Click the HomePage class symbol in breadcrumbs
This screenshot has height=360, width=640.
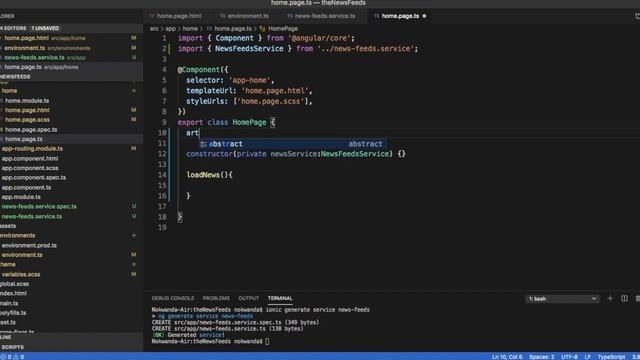coord(279,29)
